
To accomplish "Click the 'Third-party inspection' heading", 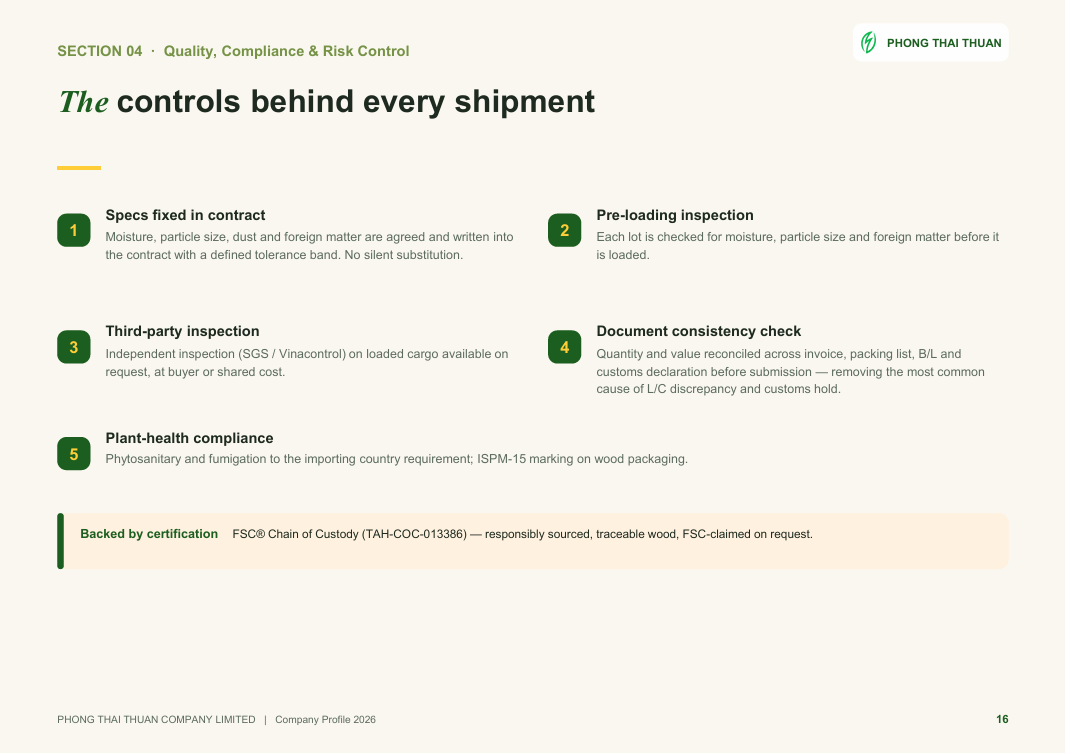I will coord(182,331).
